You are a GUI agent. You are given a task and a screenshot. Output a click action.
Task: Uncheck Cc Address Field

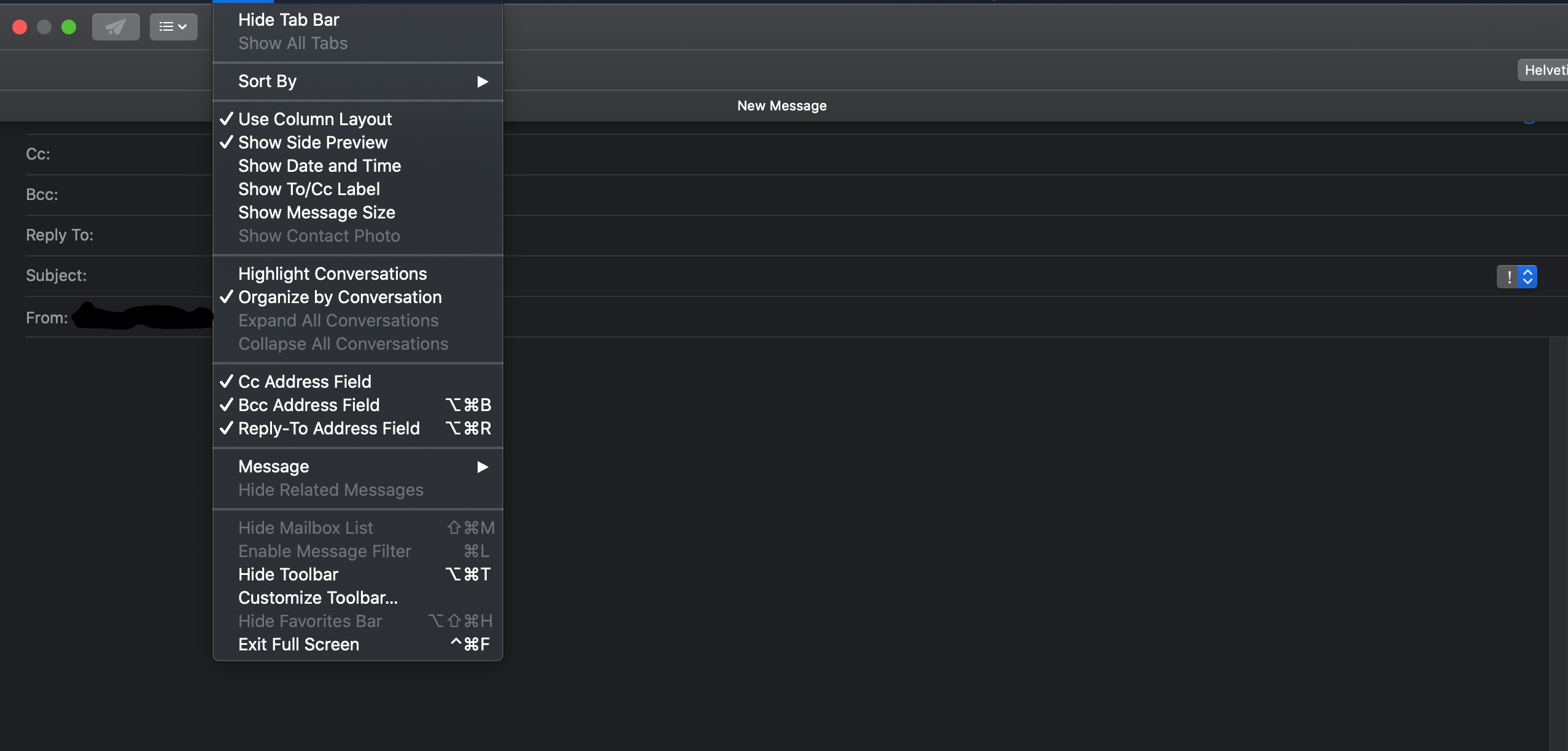305,382
